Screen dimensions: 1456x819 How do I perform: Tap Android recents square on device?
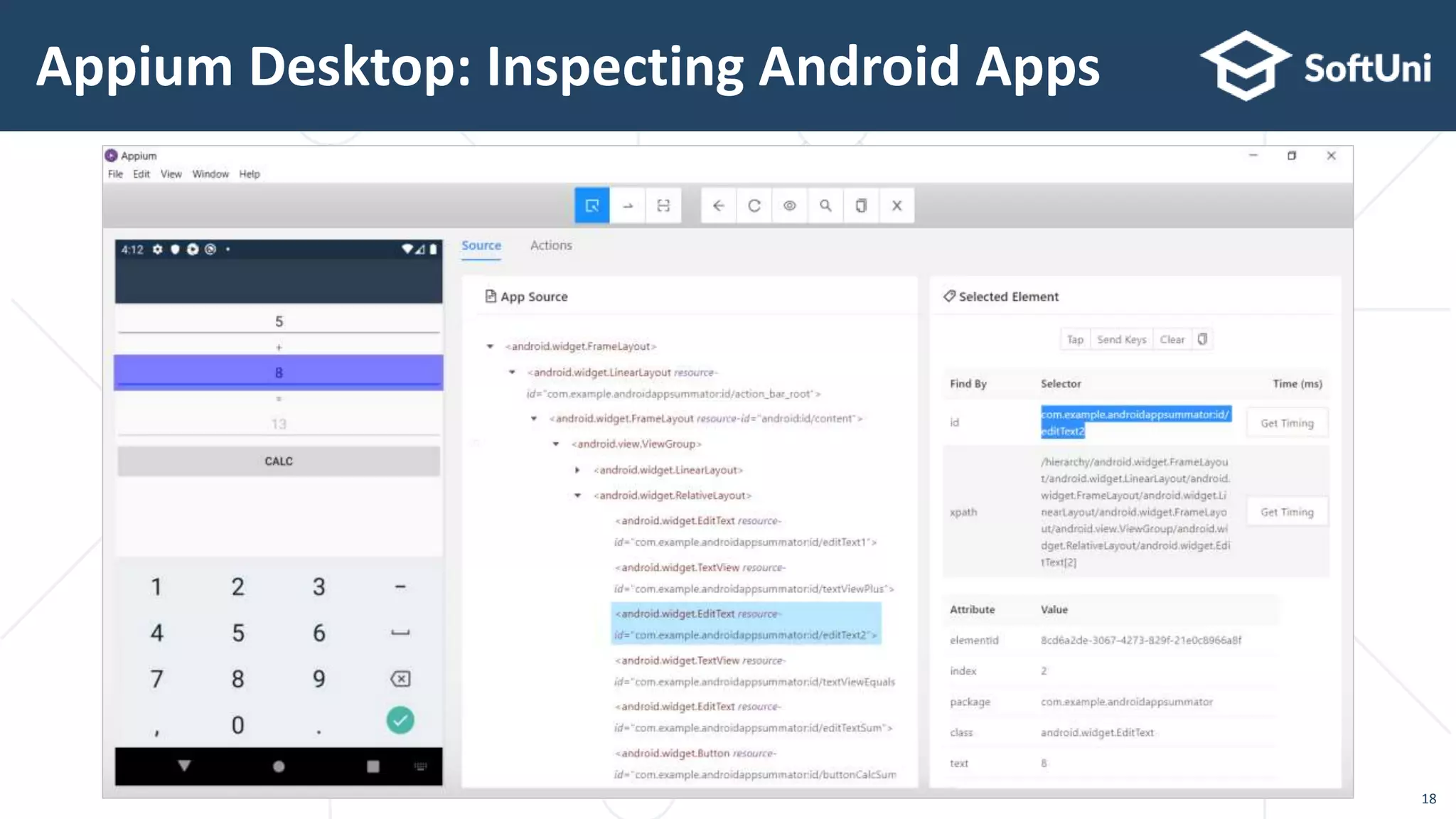click(x=373, y=766)
